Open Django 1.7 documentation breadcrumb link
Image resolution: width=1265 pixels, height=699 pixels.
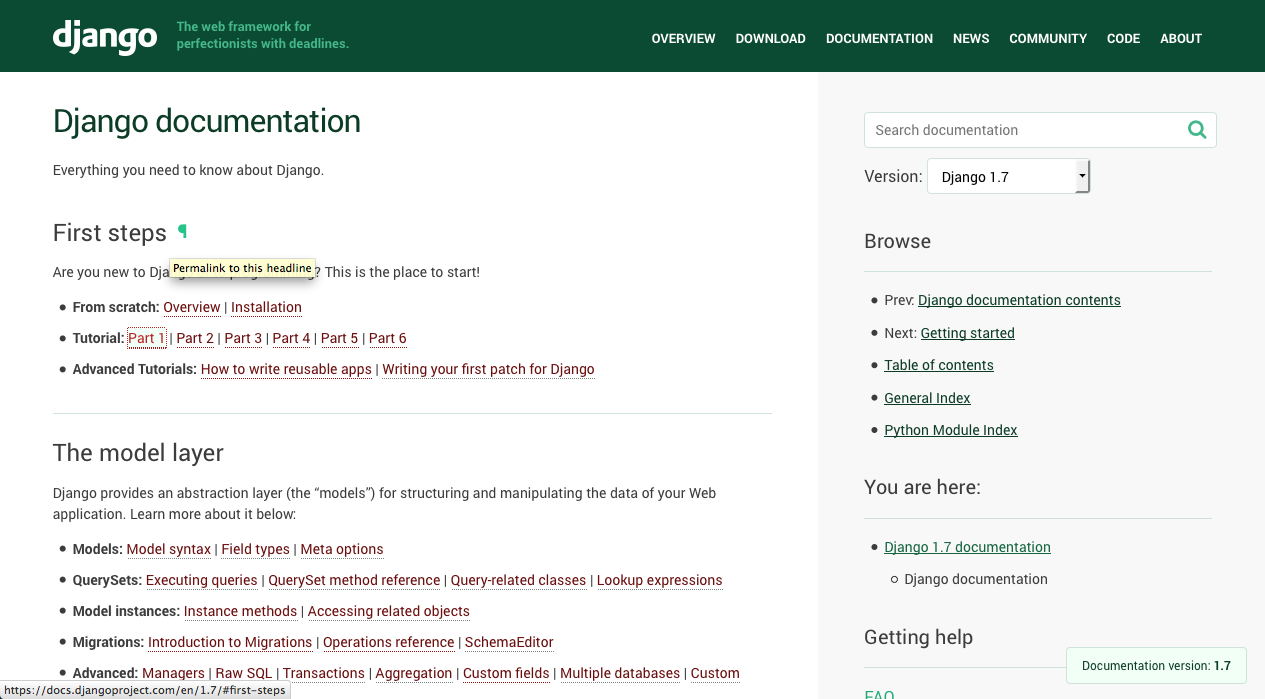(x=967, y=547)
